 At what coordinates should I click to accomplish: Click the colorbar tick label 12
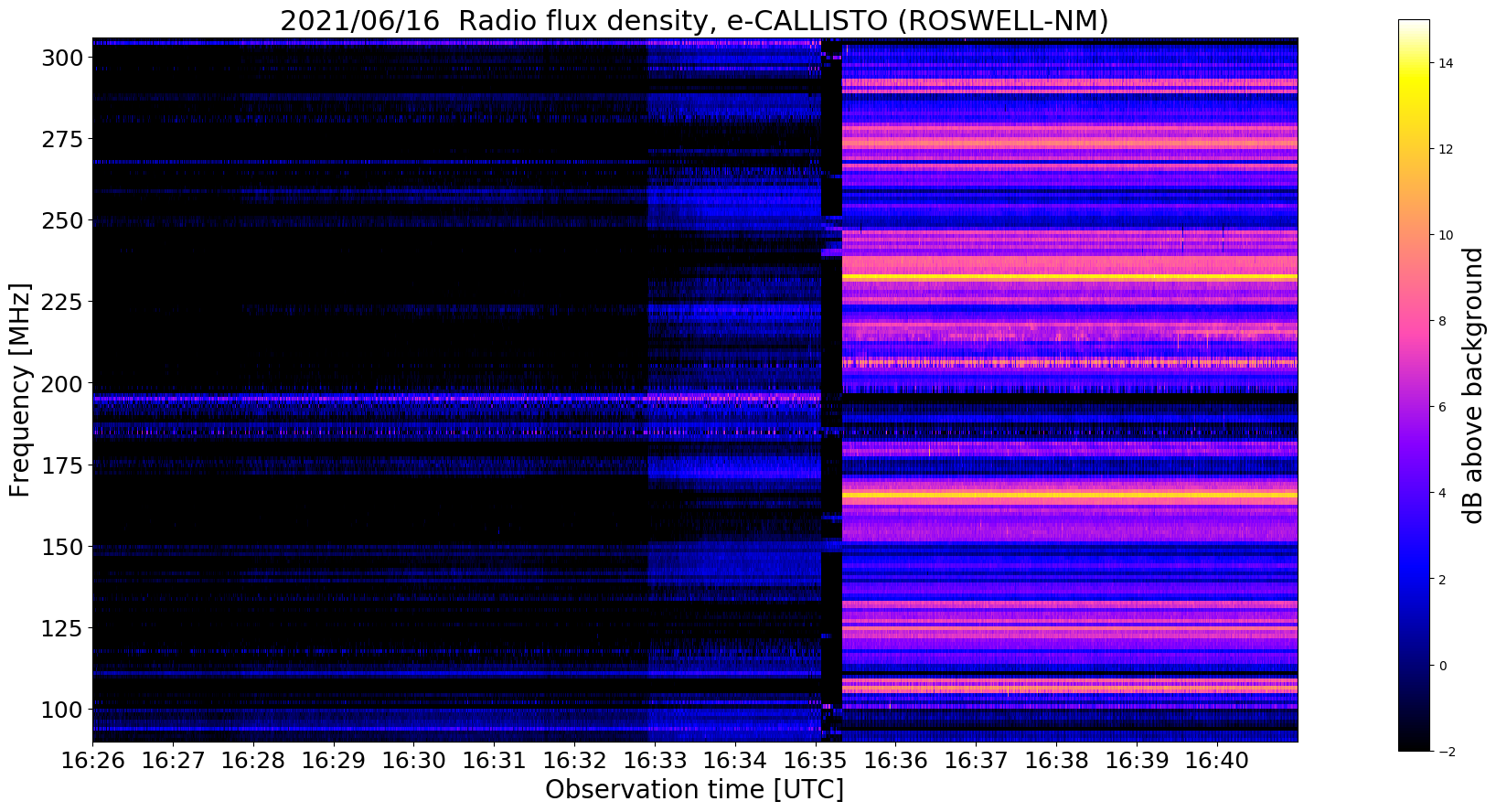1444,149
